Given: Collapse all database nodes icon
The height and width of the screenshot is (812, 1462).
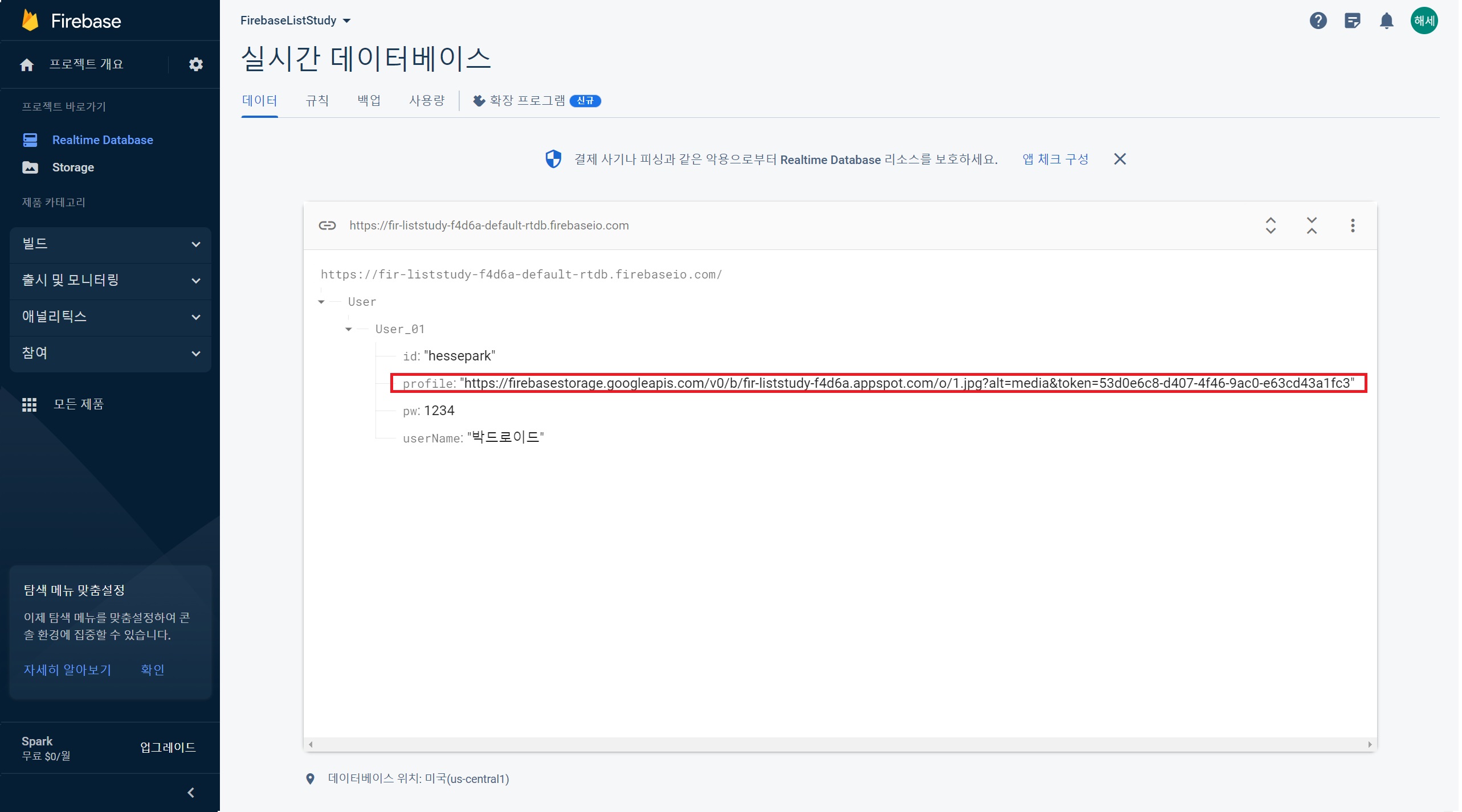Looking at the screenshot, I should click(x=1312, y=225).
